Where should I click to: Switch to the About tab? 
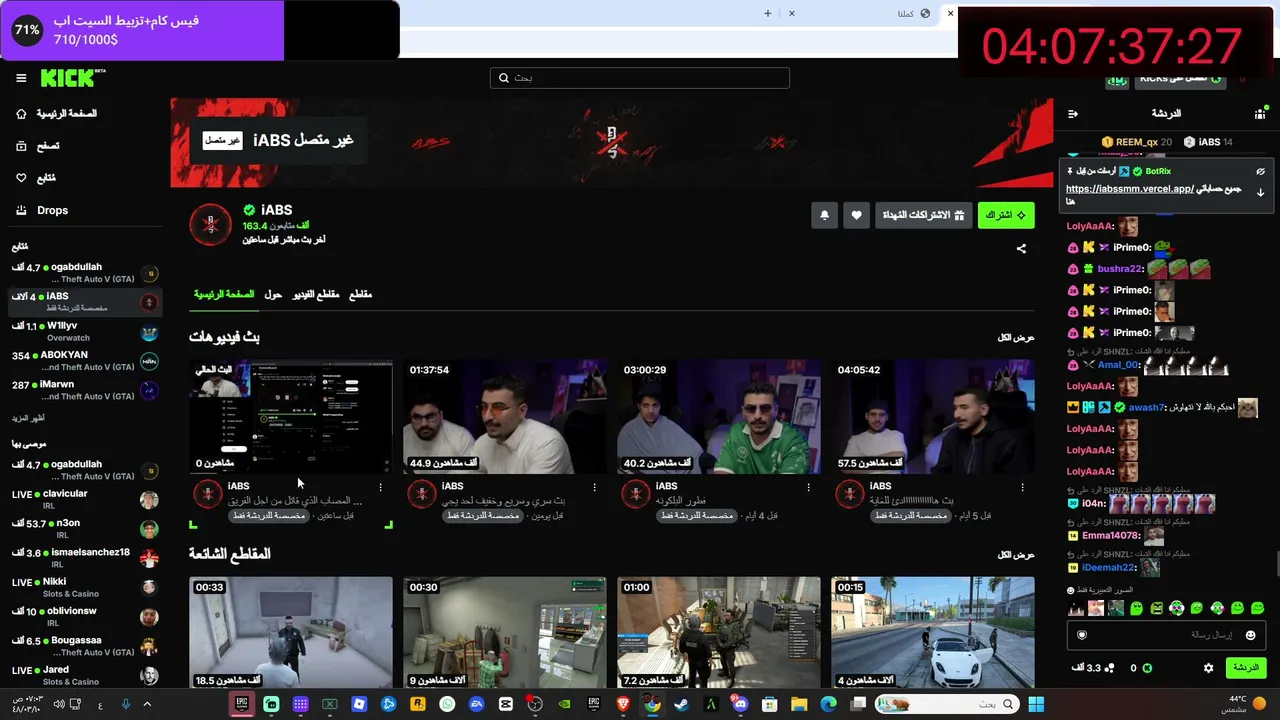pyautogui.click(x=273, y=294)
